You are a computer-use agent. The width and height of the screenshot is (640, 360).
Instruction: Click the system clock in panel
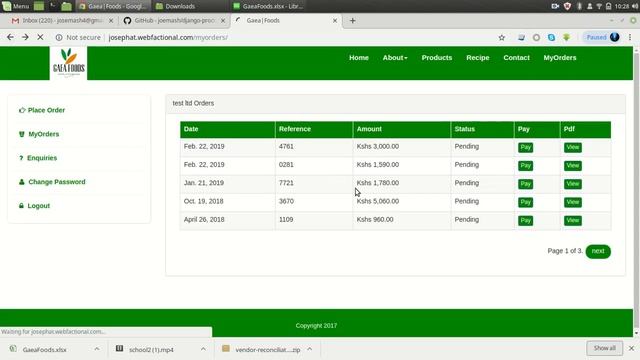(622, 6)
